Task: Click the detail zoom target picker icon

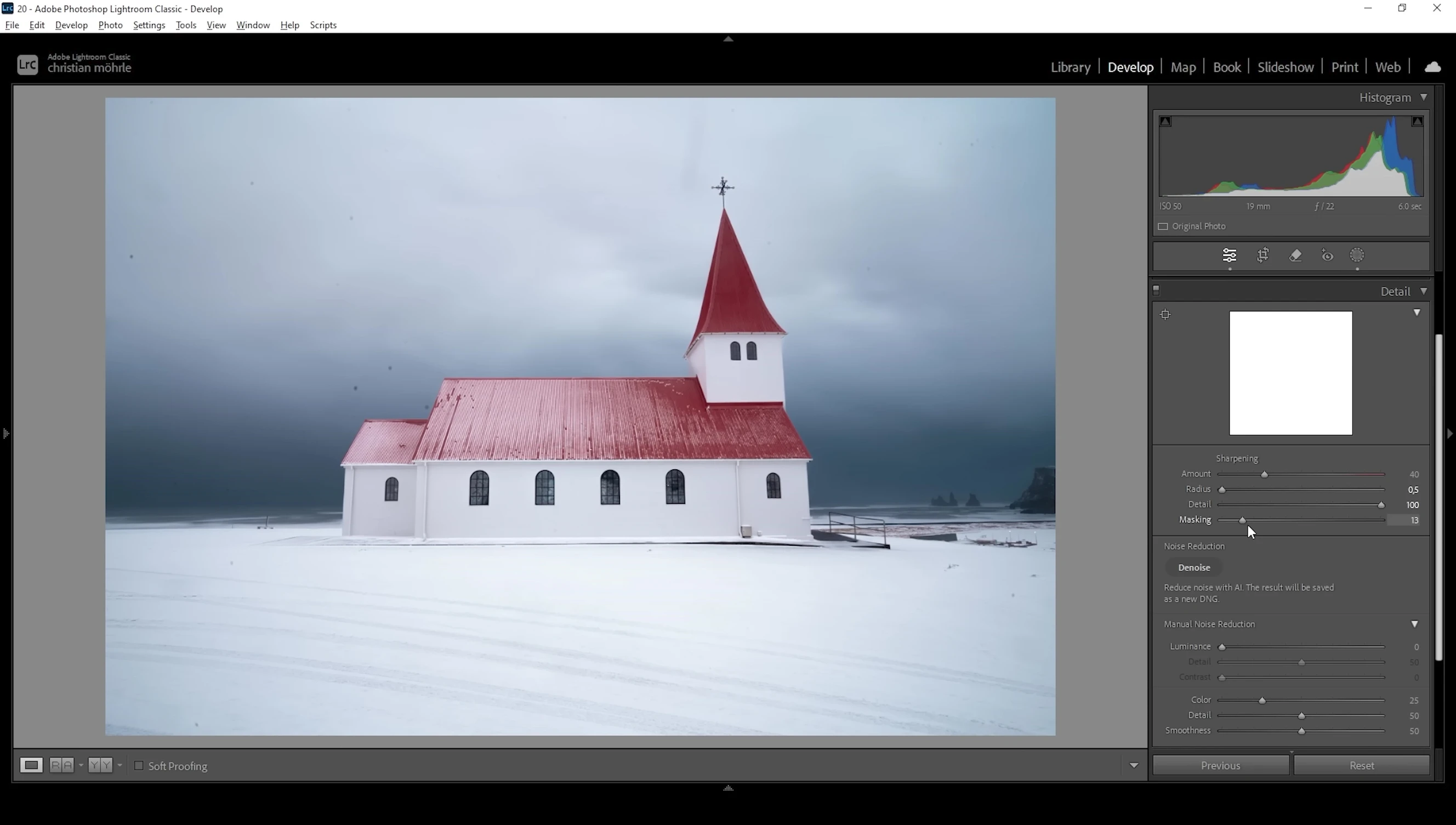Action: (x=1165, y=315)
